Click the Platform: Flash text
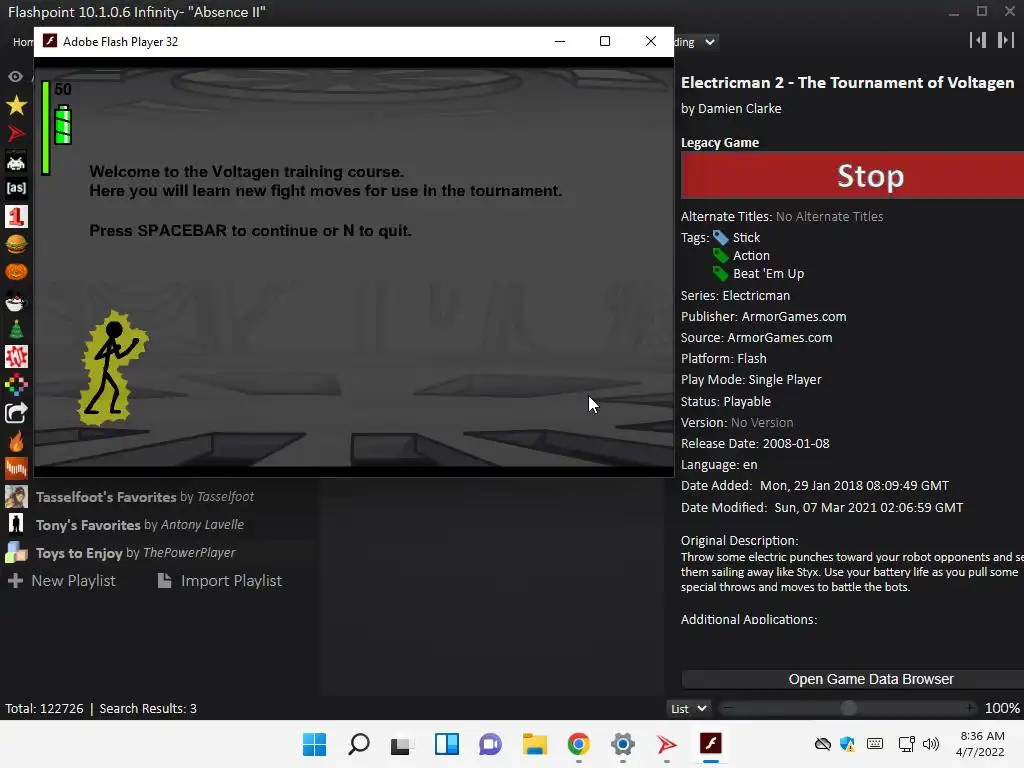The image size is (1024, 768). (724, 359)
